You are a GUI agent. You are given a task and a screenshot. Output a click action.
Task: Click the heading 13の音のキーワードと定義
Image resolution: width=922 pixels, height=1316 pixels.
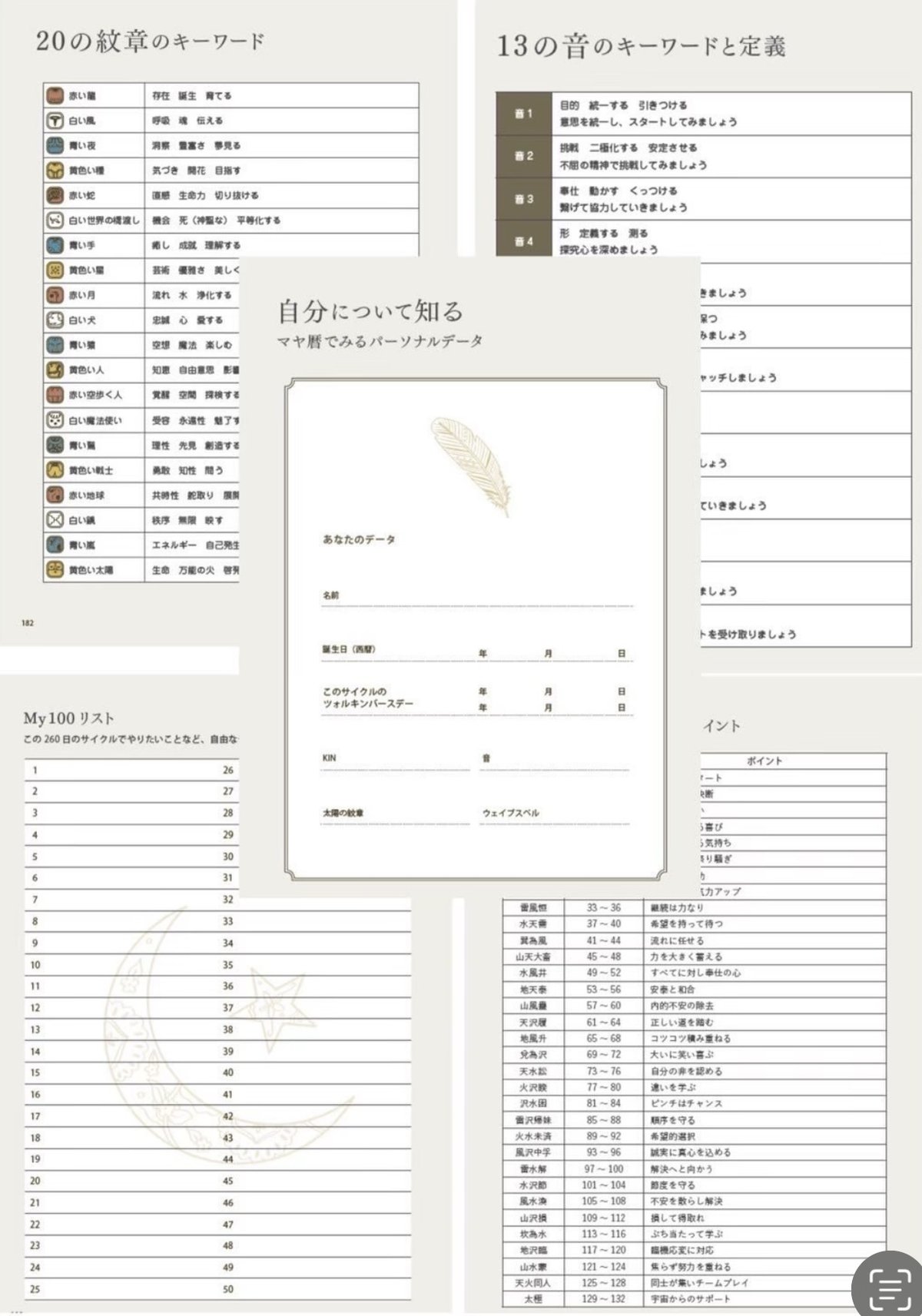(x=641, y=47)
